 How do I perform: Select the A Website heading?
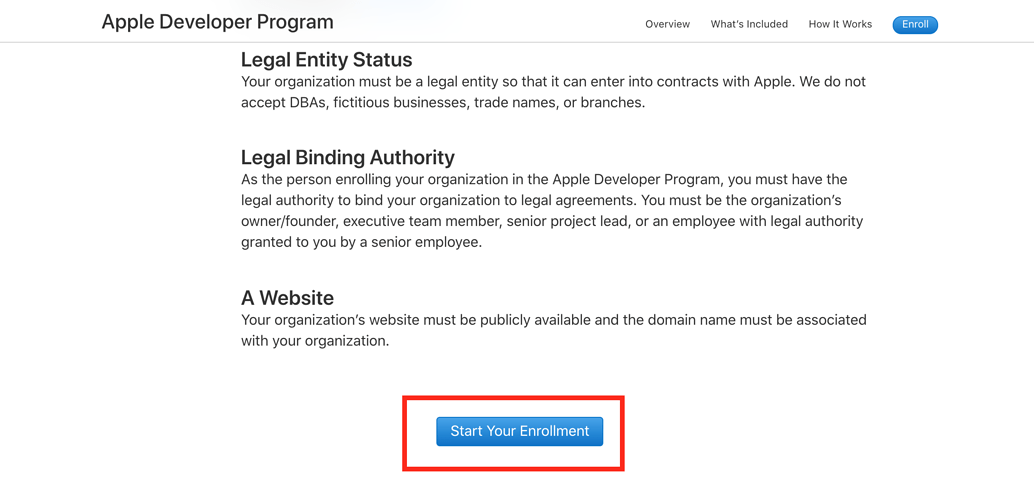click(288, 298)
